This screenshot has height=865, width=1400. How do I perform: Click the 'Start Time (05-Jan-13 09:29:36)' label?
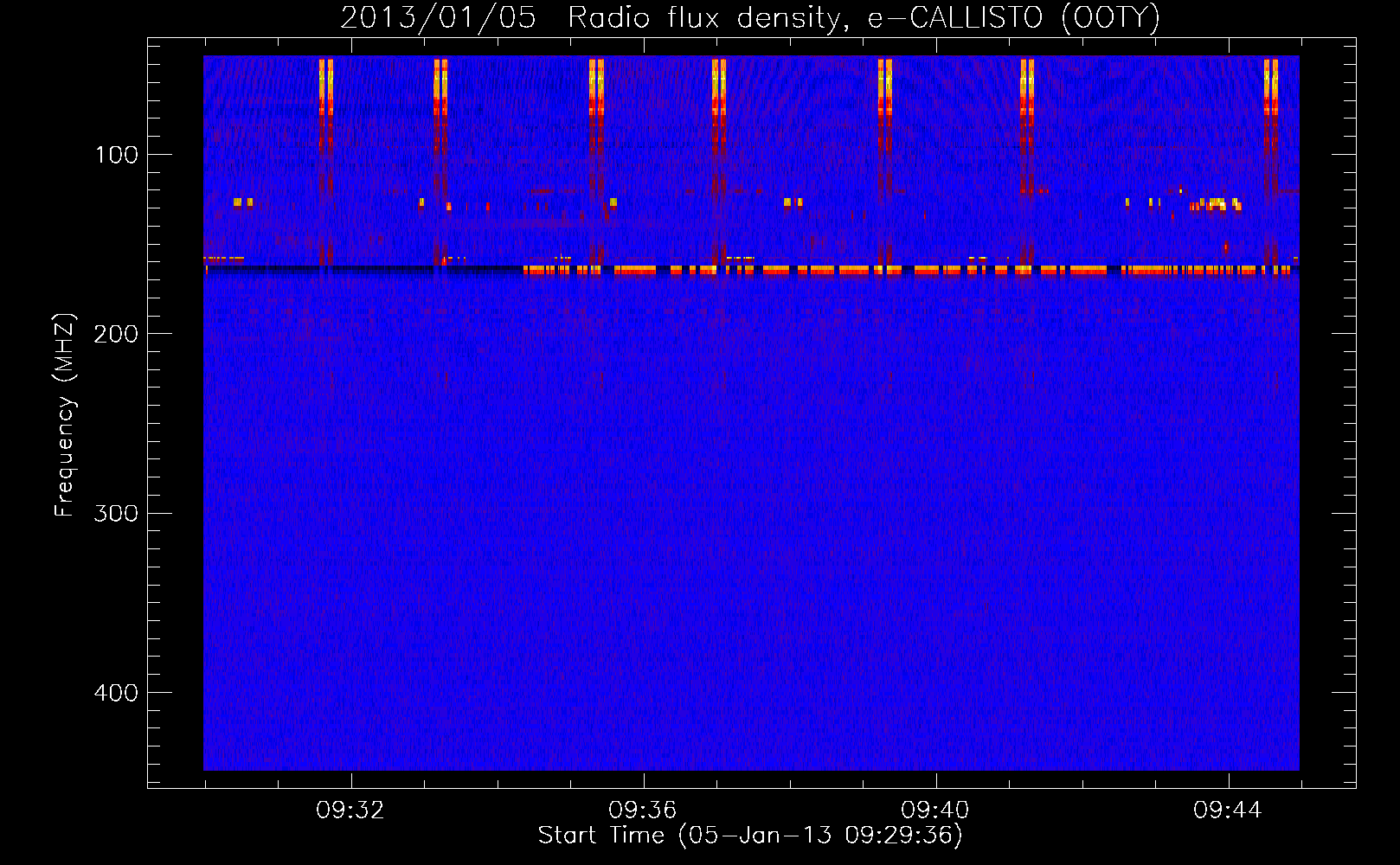(750, 836)
